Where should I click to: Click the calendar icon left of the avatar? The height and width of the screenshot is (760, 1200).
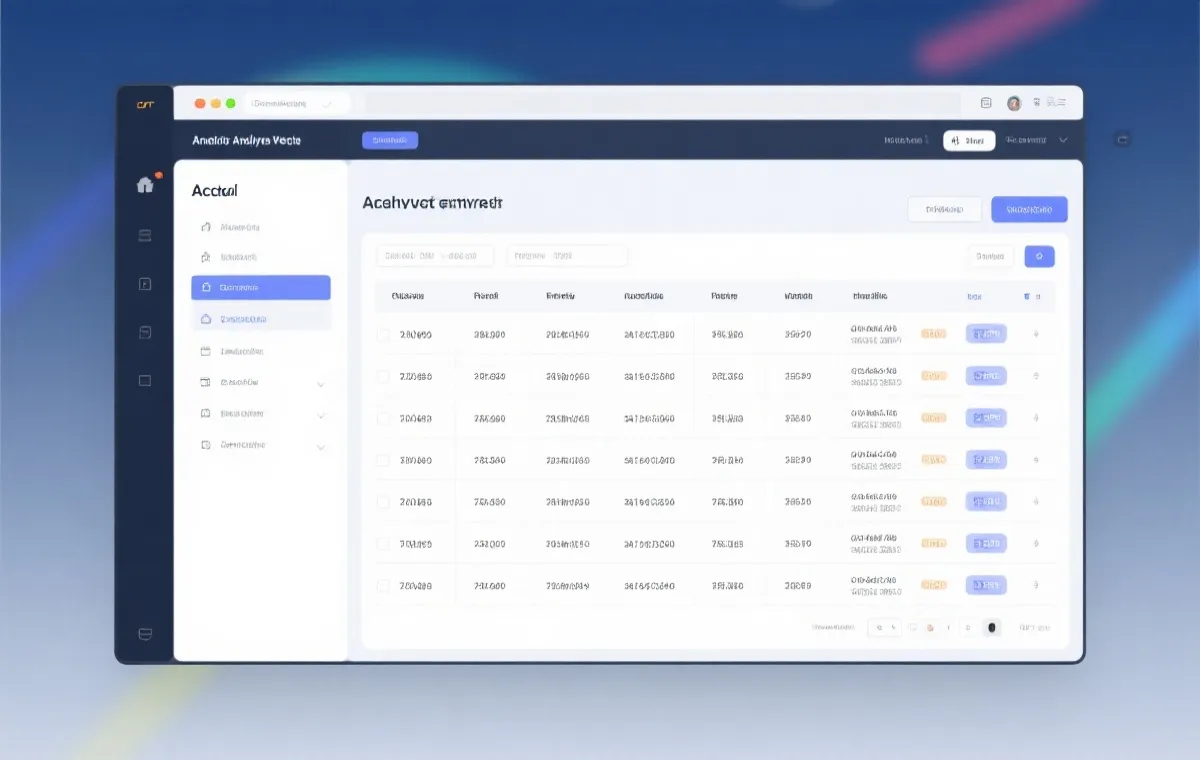[x=986, y=103]
